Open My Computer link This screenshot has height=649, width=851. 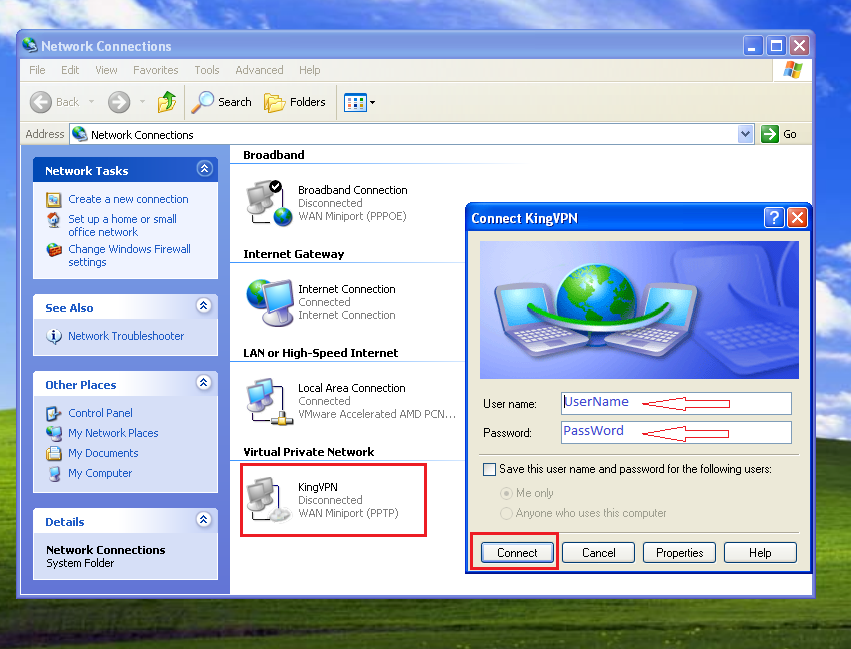pyautogui.click(x=100, y=473)
